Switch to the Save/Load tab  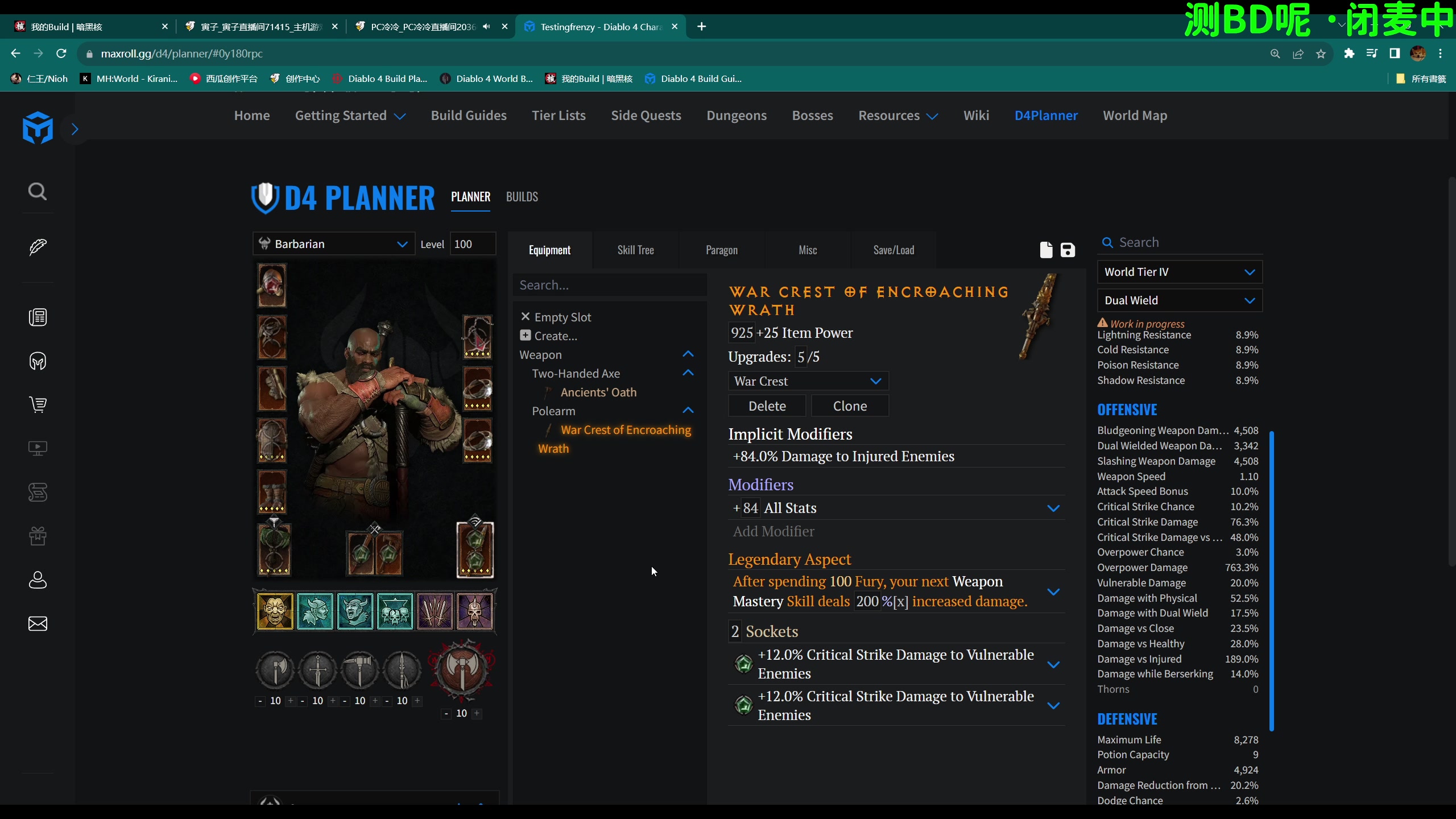(894, 250)
